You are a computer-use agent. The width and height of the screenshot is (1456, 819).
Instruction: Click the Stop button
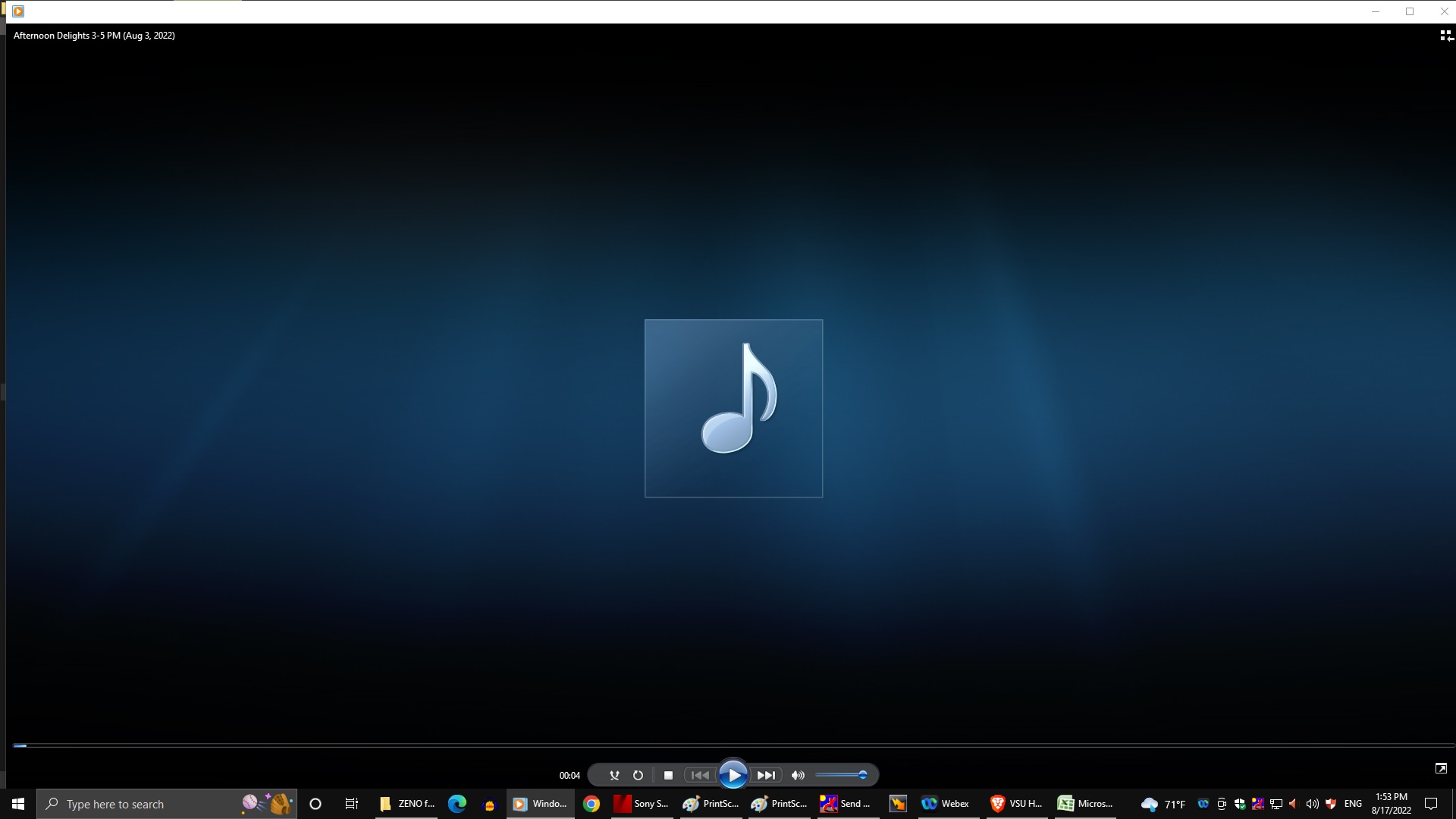click(x=668, y=775)
